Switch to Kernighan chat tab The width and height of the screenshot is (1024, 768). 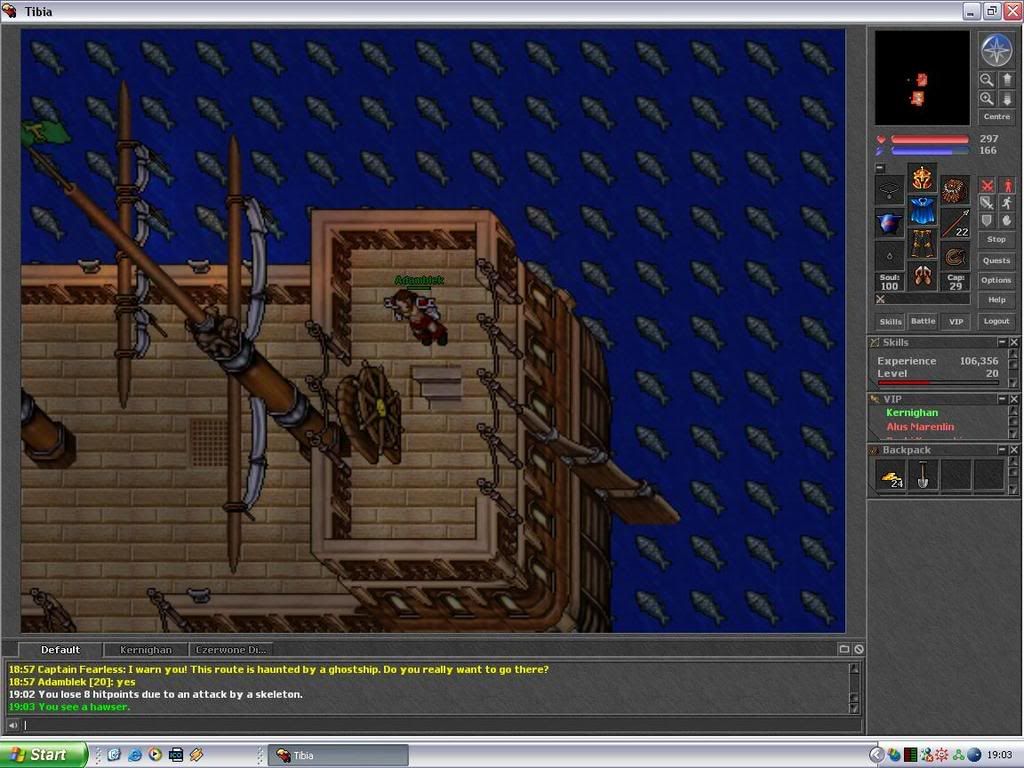click(x=146, y=650)
